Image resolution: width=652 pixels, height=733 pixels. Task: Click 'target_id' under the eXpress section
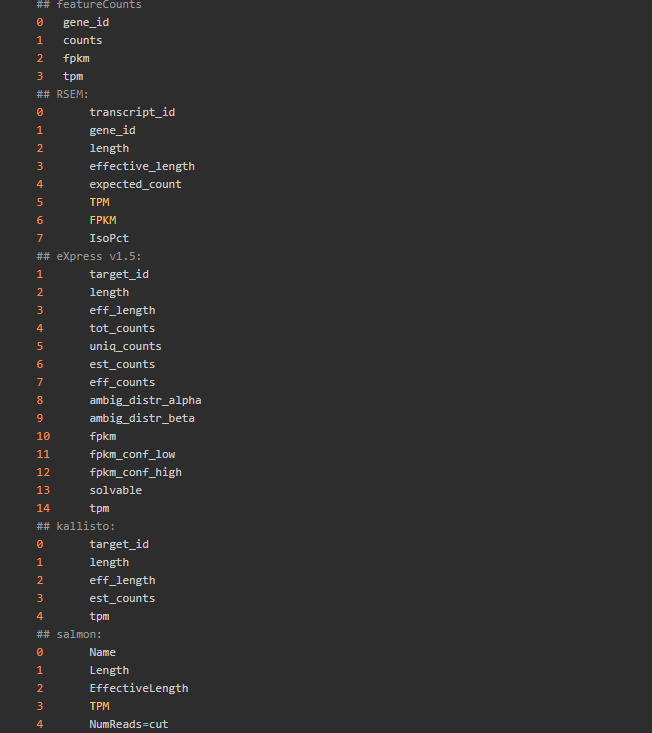119,274
